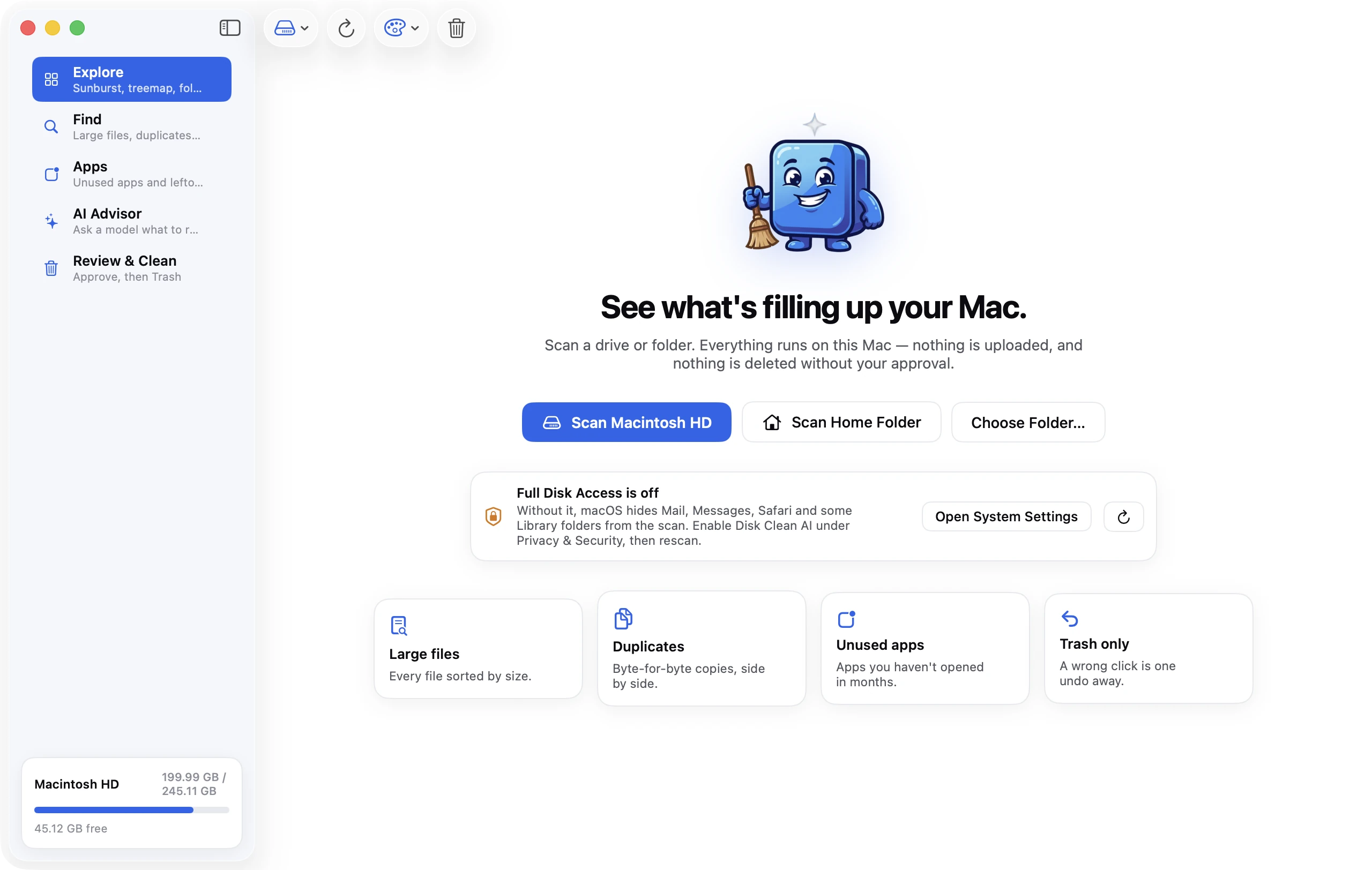The width and height of the screenshot is (1372, 870).
Task: Open the AI Advisor section
Action: coord(132,221)
